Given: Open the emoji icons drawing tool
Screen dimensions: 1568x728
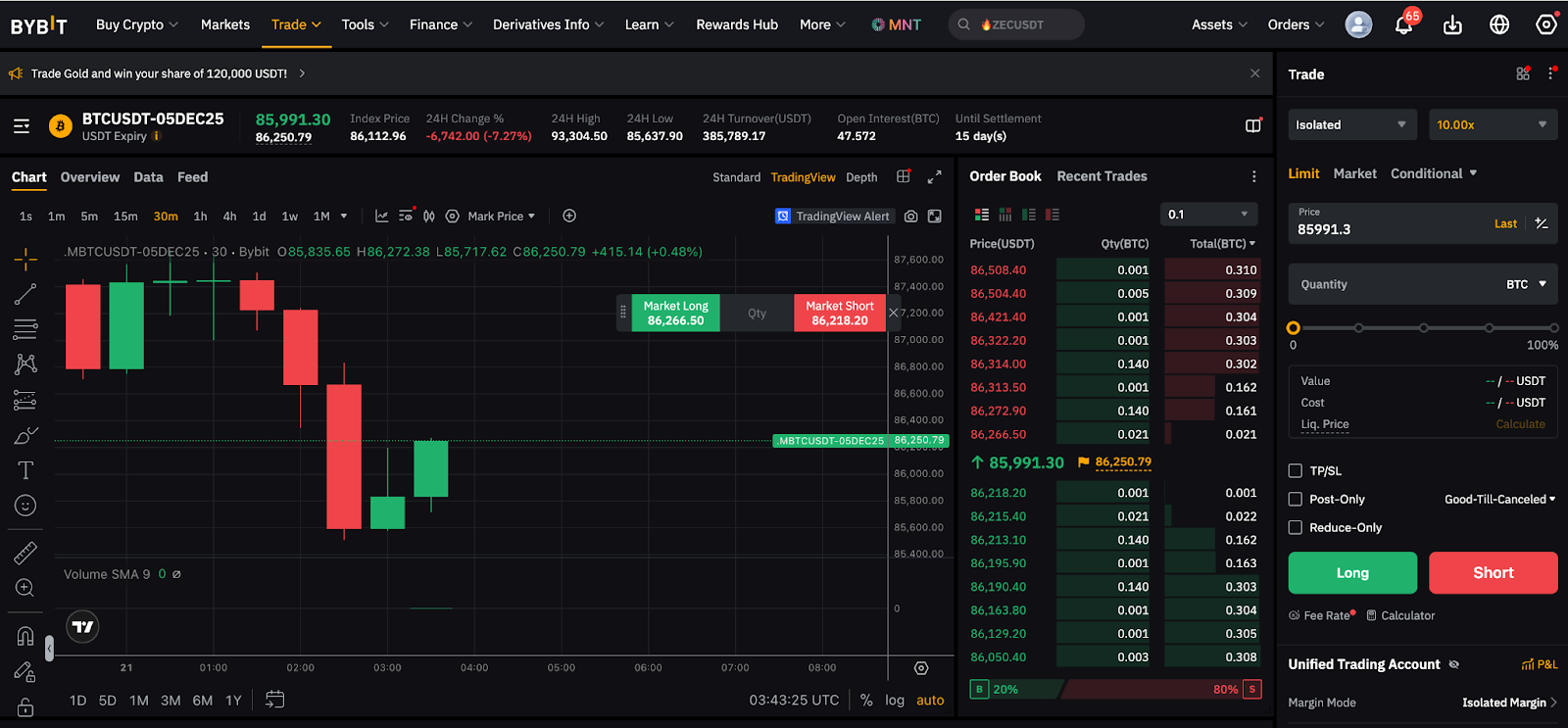Looking at the screenshot, I should (x=25, y=506).
